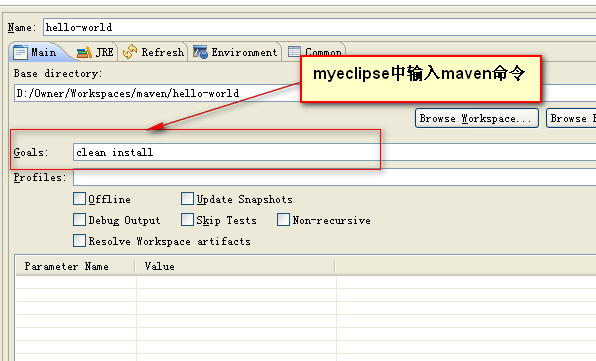Focus the Goals field with clean install
Image resolution: width=596 pixels, height=361 pixels.
click(x=334, y=152)
